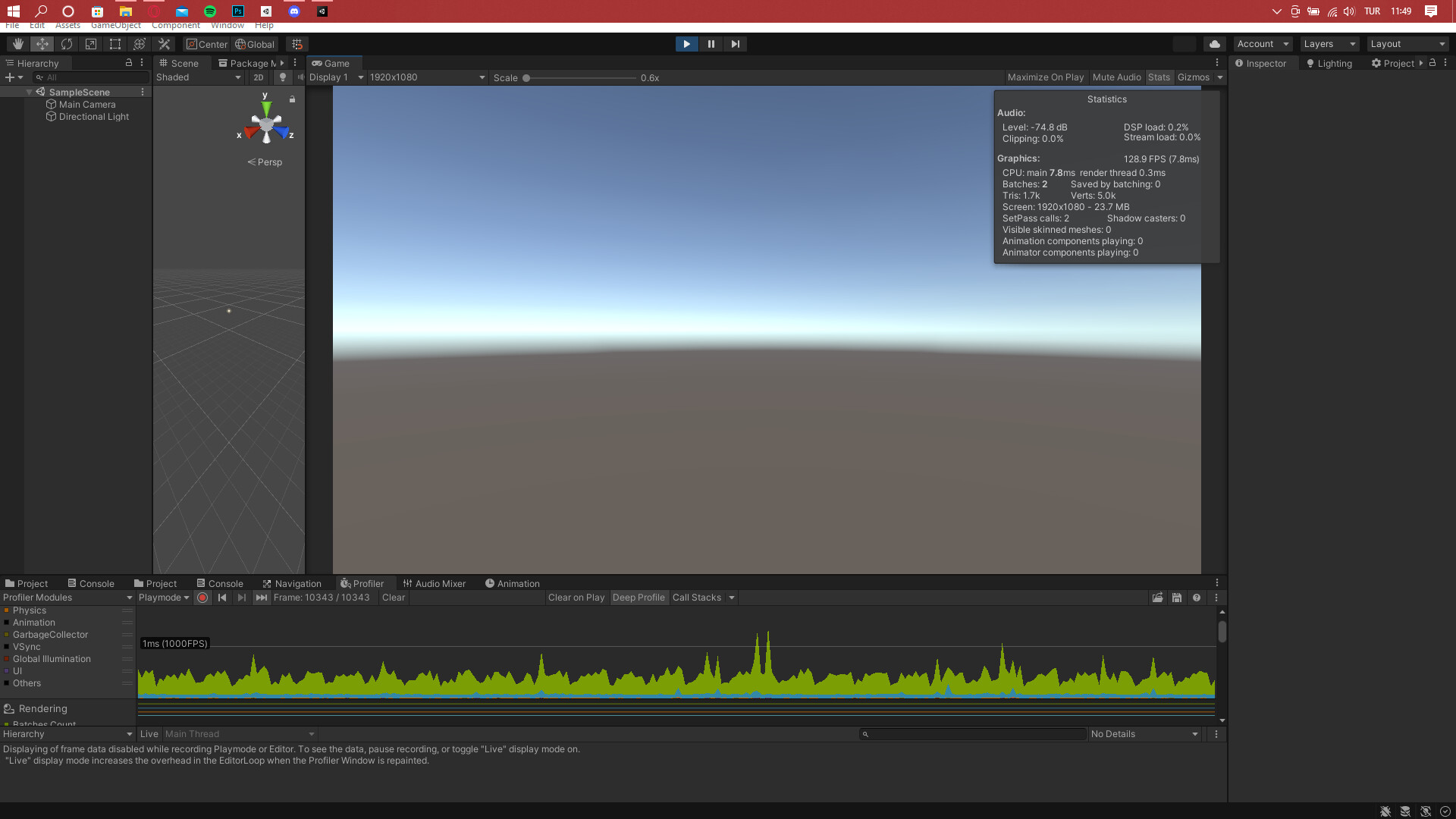Open the Window menu
This screenshot has height=819, width=1456.
227,25
